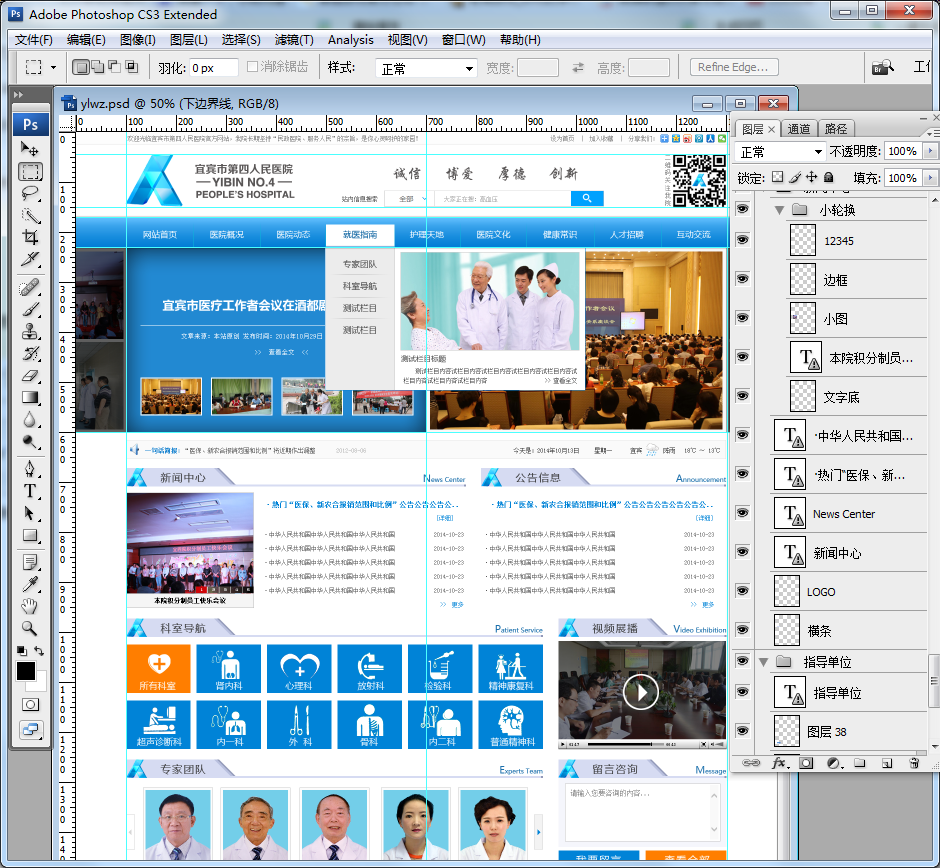940x868 pixels.
Task: Expand the collapsed toolbox double-arrow
Action: click(19, 95)
